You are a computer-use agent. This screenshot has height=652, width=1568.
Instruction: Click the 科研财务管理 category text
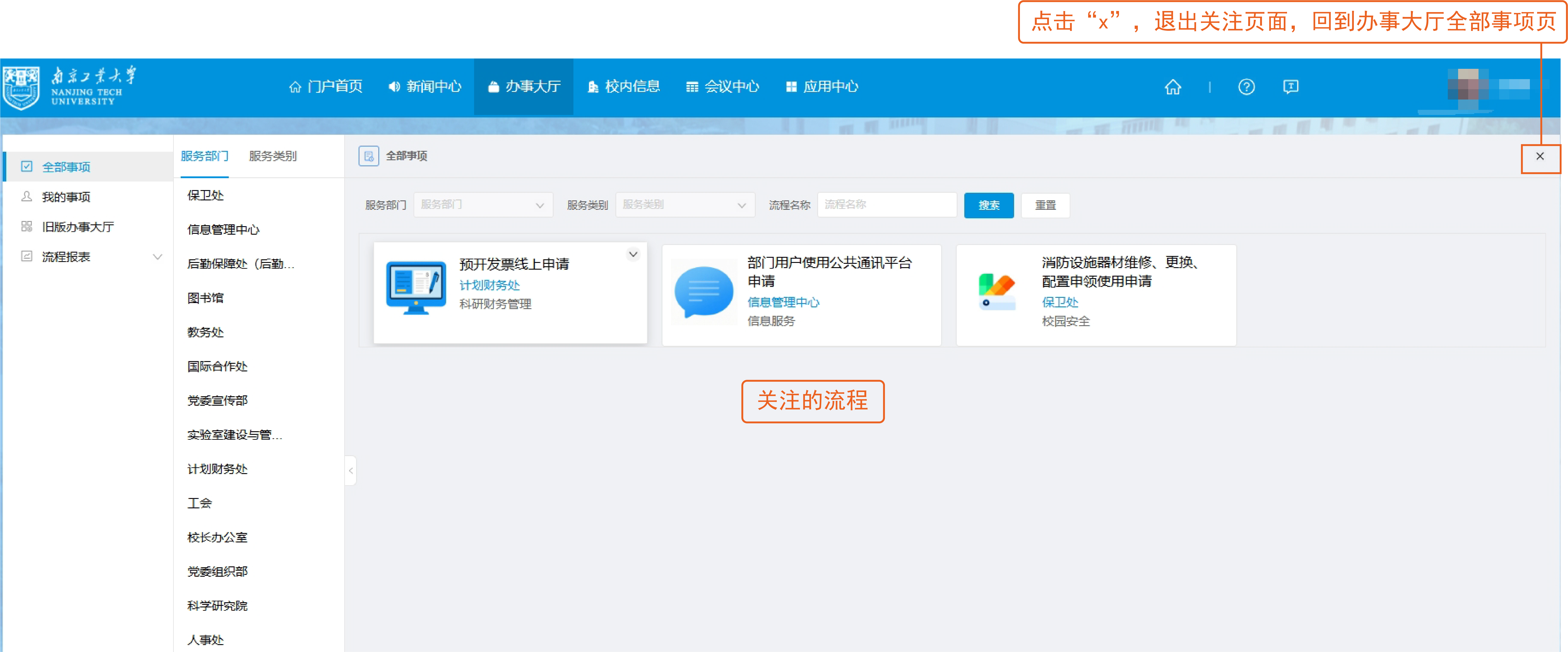495,304
